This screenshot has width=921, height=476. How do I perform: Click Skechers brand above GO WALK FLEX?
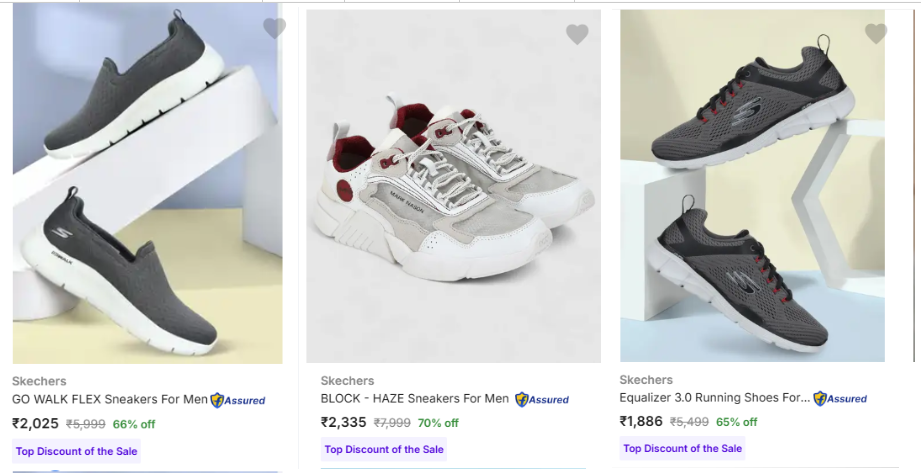click(39, 381)
